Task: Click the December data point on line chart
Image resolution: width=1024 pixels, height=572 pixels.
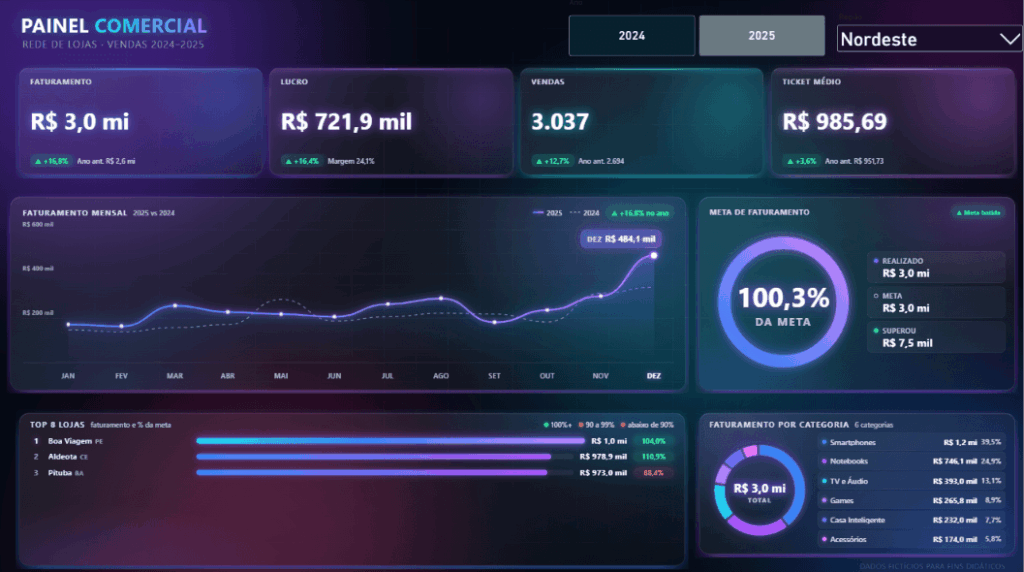Action: pyautogui.click(x=654, y=255)
